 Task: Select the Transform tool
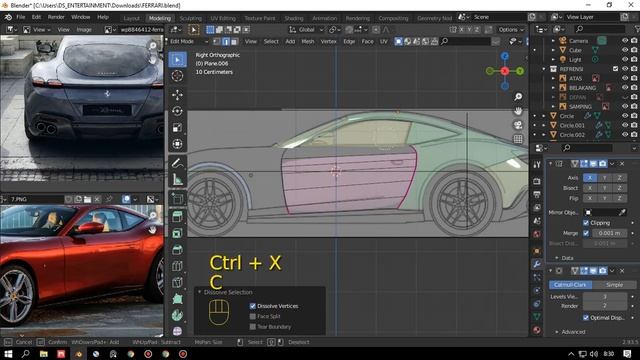point(177,144)
